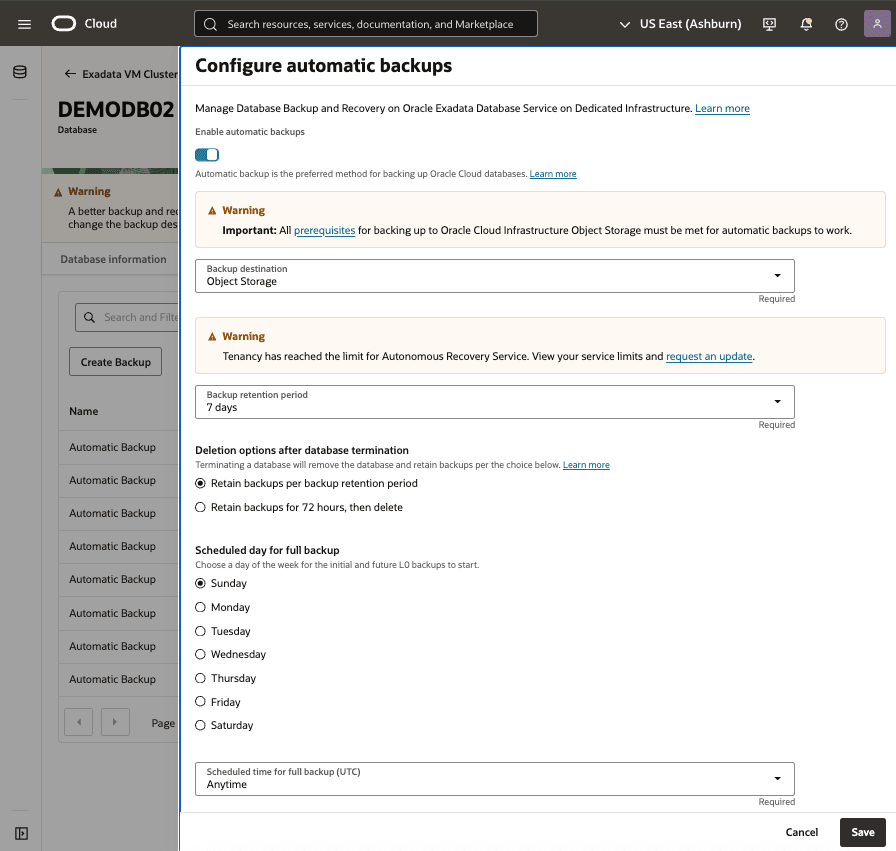Viewport: 896px width, 851px height.
Task: Switch to the Database information tab
Action: click(x=112, y=258)
